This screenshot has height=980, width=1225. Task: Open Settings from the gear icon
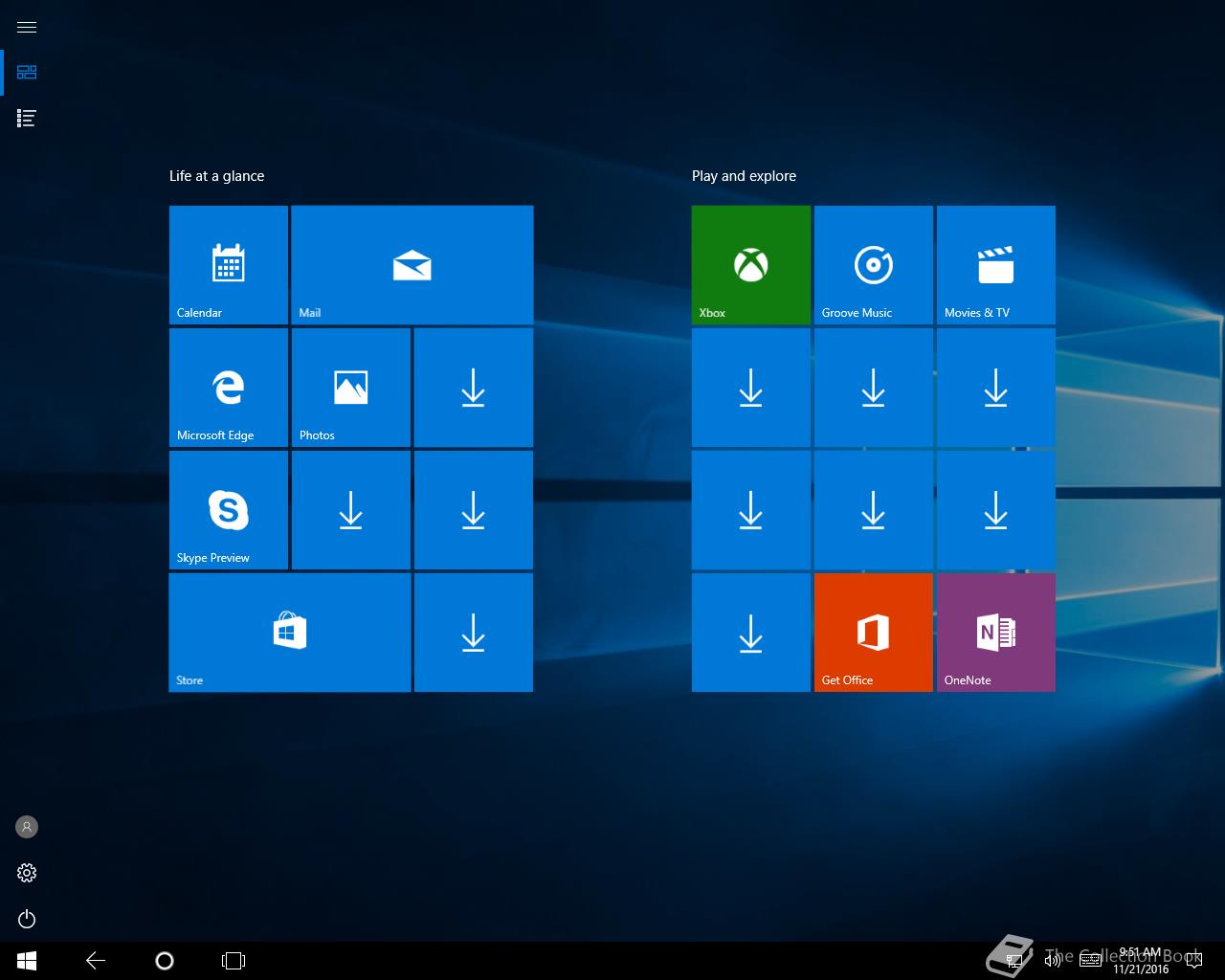(27, 873)
